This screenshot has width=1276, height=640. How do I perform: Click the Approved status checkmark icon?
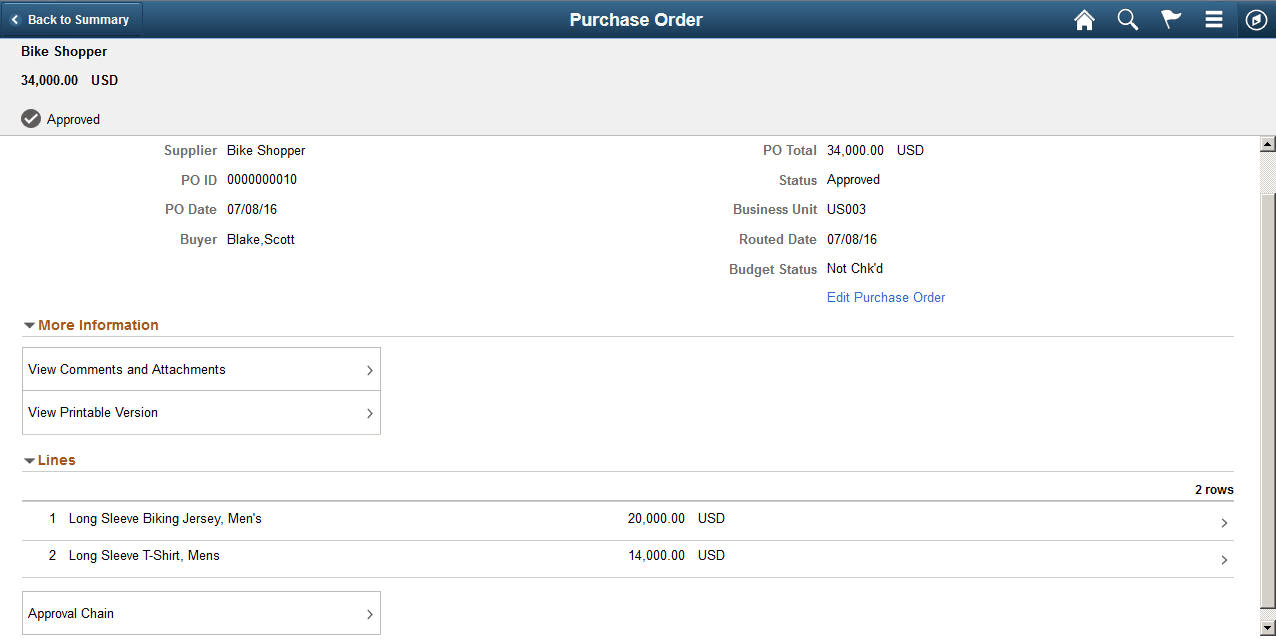[31, 118]
